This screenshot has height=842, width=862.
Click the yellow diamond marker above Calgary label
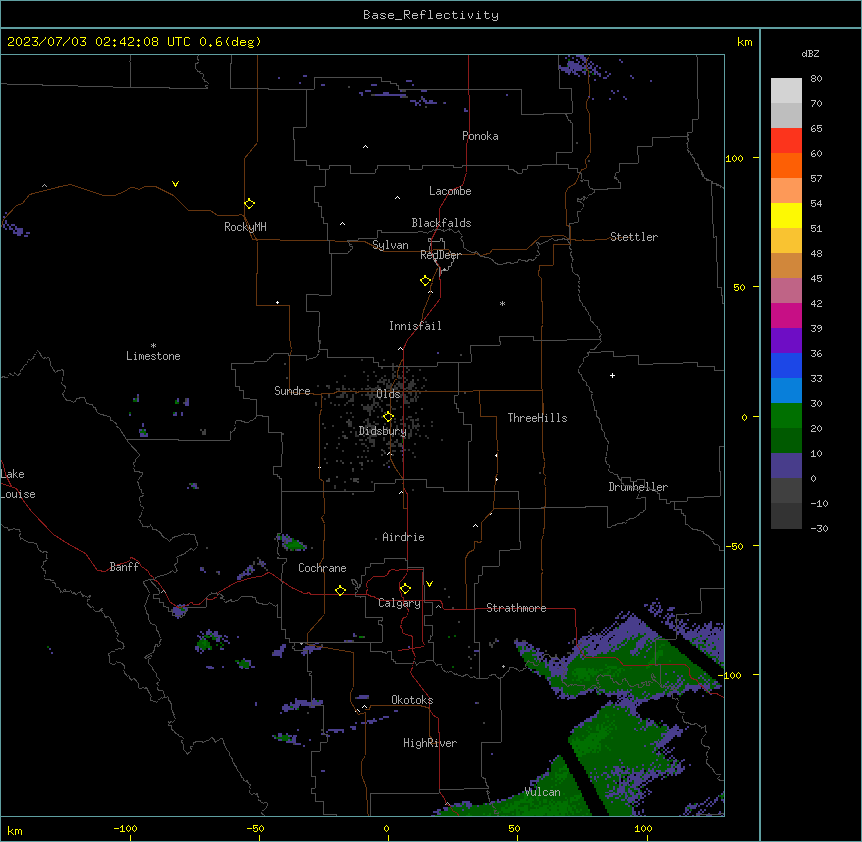[405, 589]
